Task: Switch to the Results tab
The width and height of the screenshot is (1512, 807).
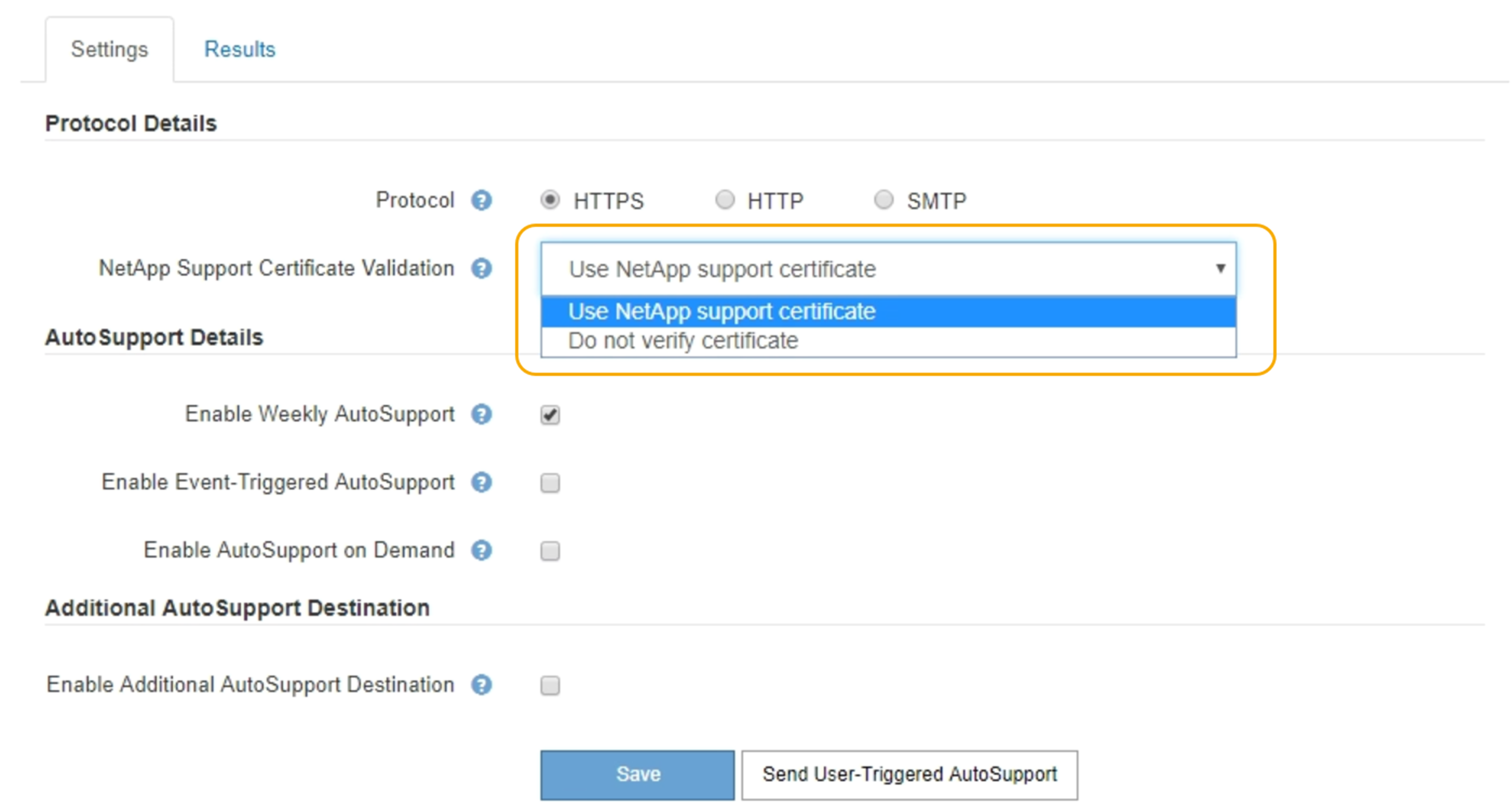Action: pyautogui.click(x=239, y=49)
